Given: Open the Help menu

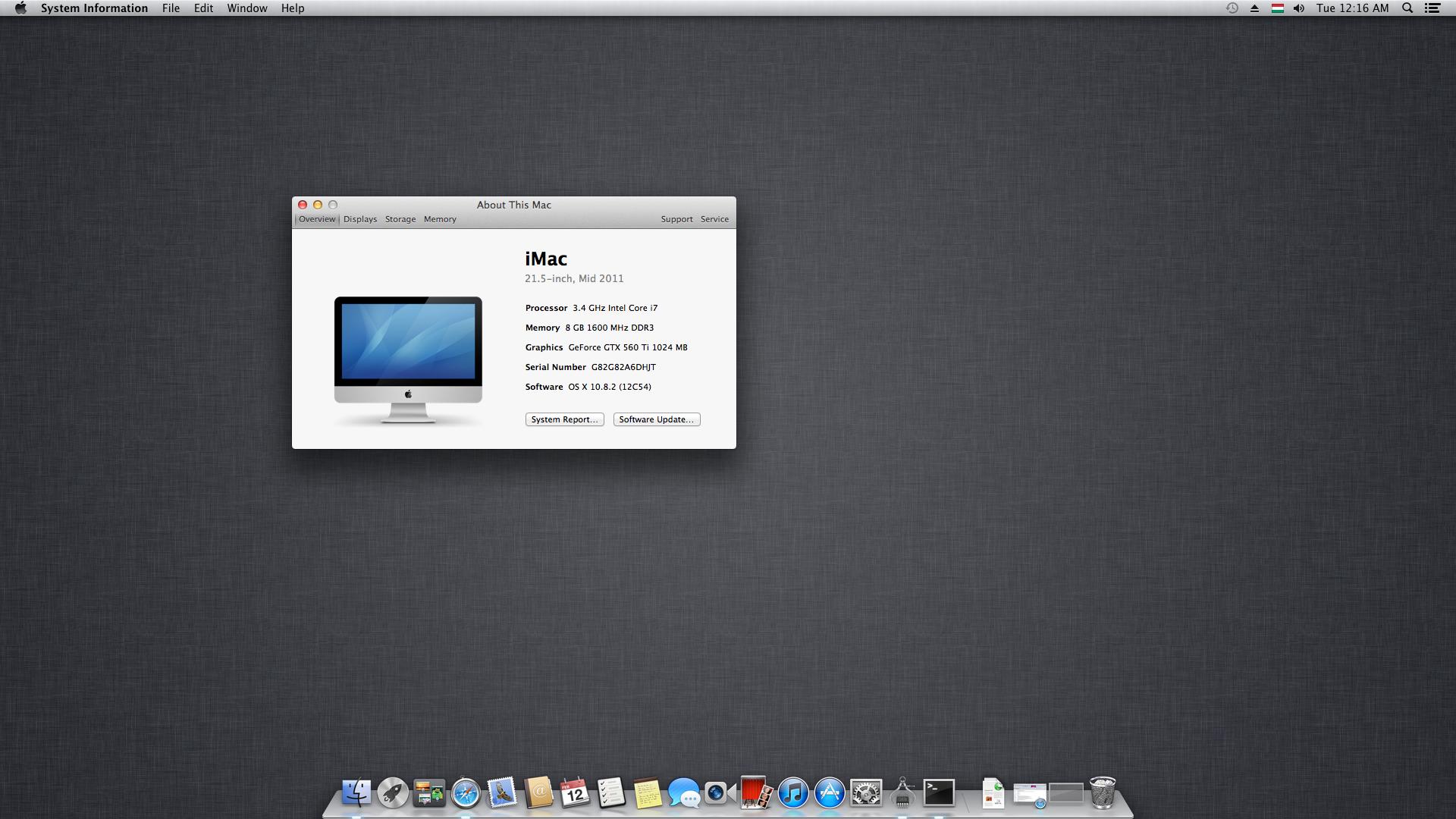Looking at the screenshot, I should 293,8.
